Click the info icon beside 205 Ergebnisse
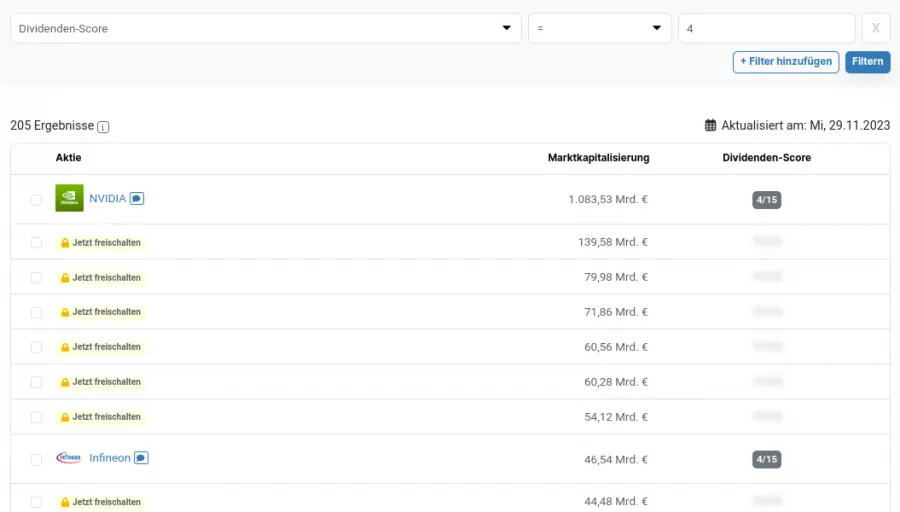 103,127
